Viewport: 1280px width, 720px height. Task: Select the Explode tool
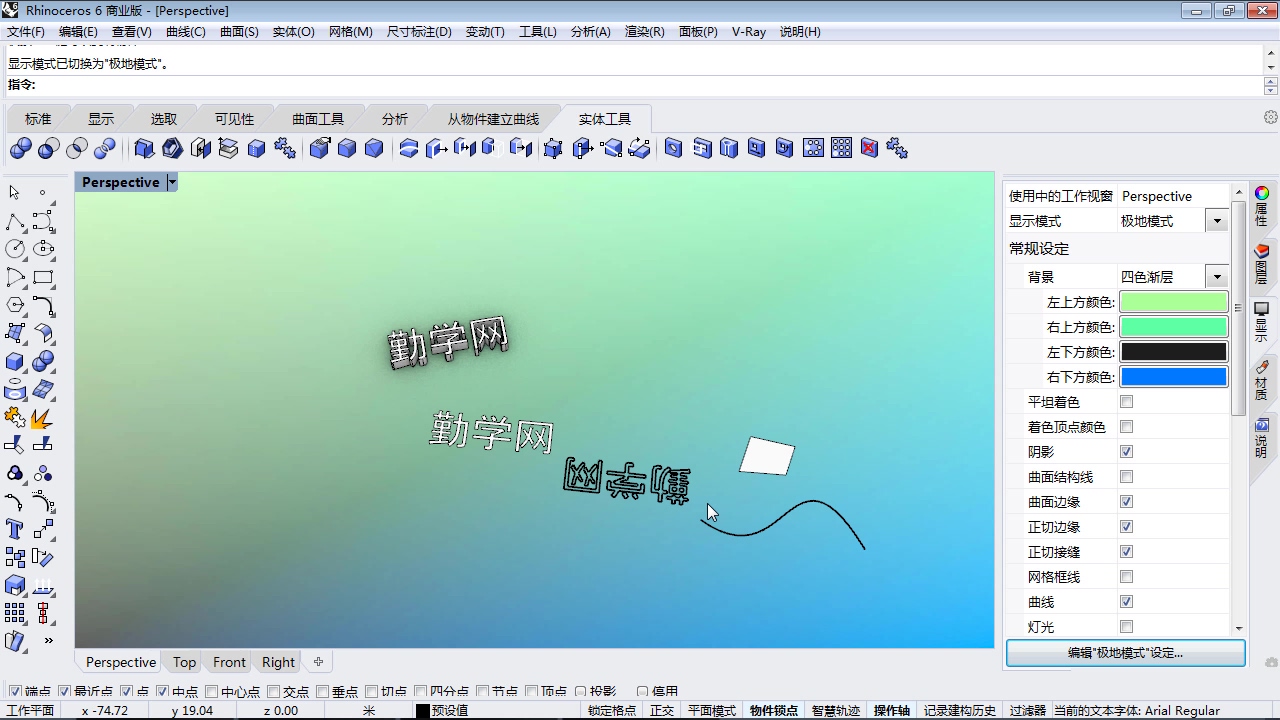43,417
